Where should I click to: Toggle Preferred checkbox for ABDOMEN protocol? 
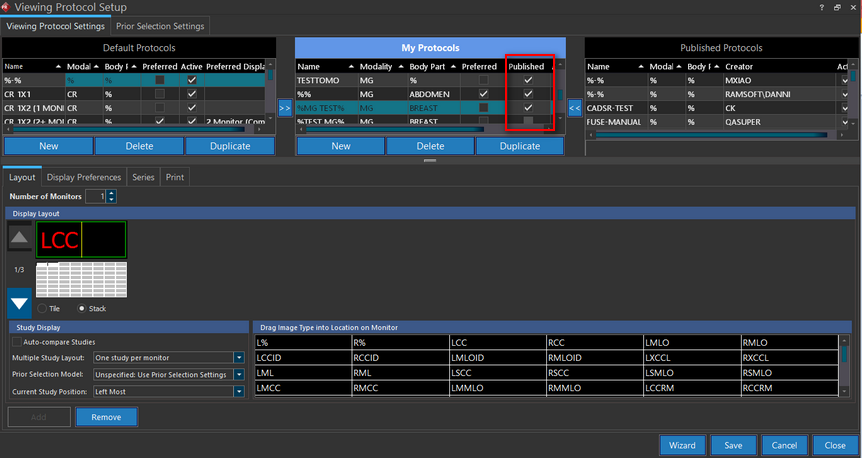tap(484, 94)
